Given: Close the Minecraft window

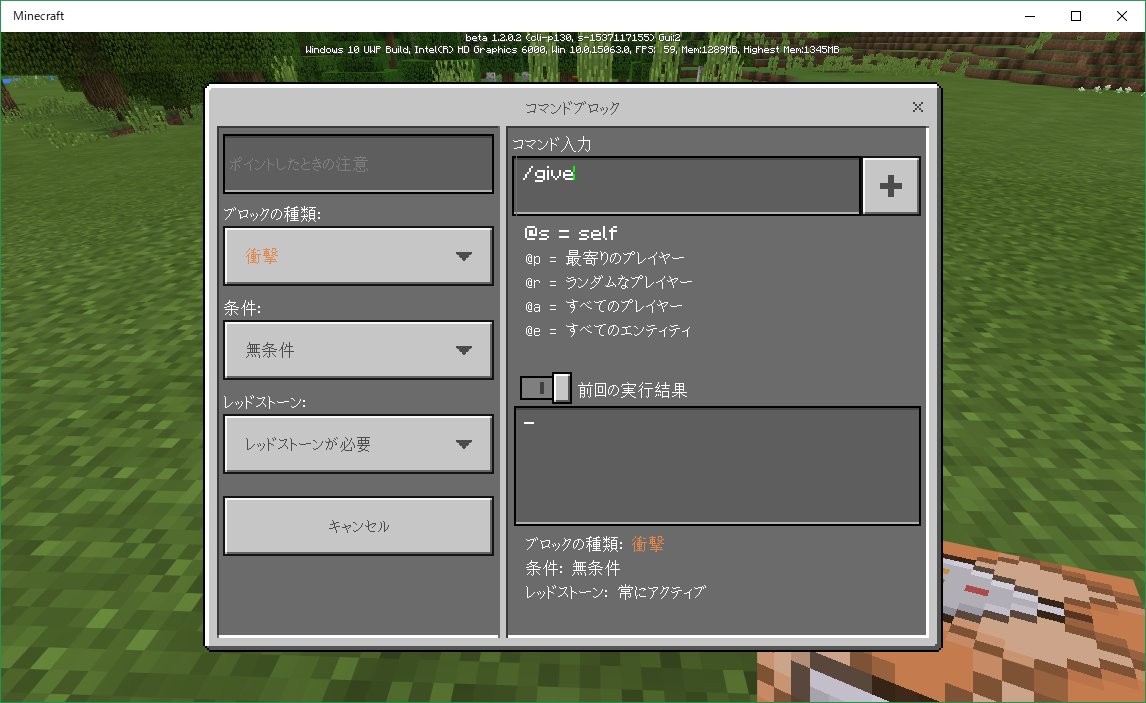Looking at the screenshot, I should tap(1122, 16).
